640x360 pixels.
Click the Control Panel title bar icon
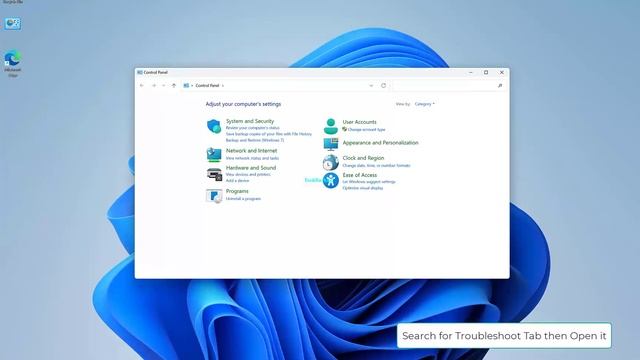[x=140, y=72]
